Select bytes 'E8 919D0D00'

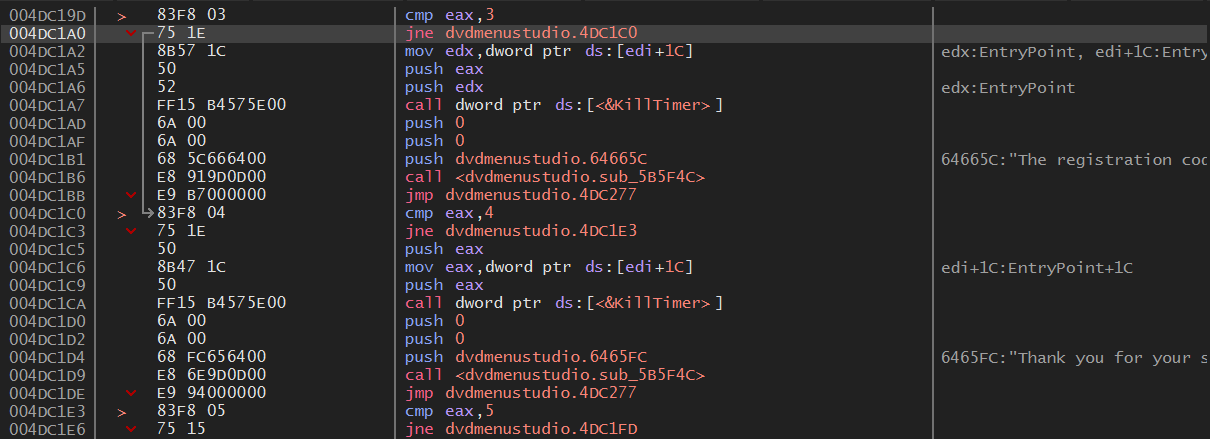(x=212, y=178)
